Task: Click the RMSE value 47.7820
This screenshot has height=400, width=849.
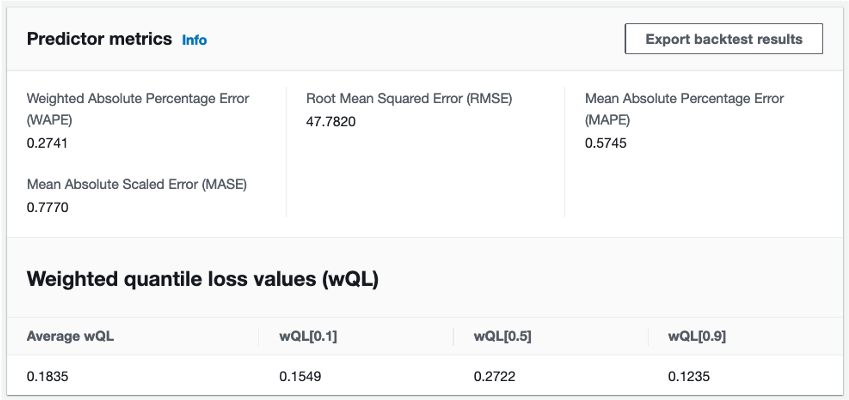Action: click(331, 121)
